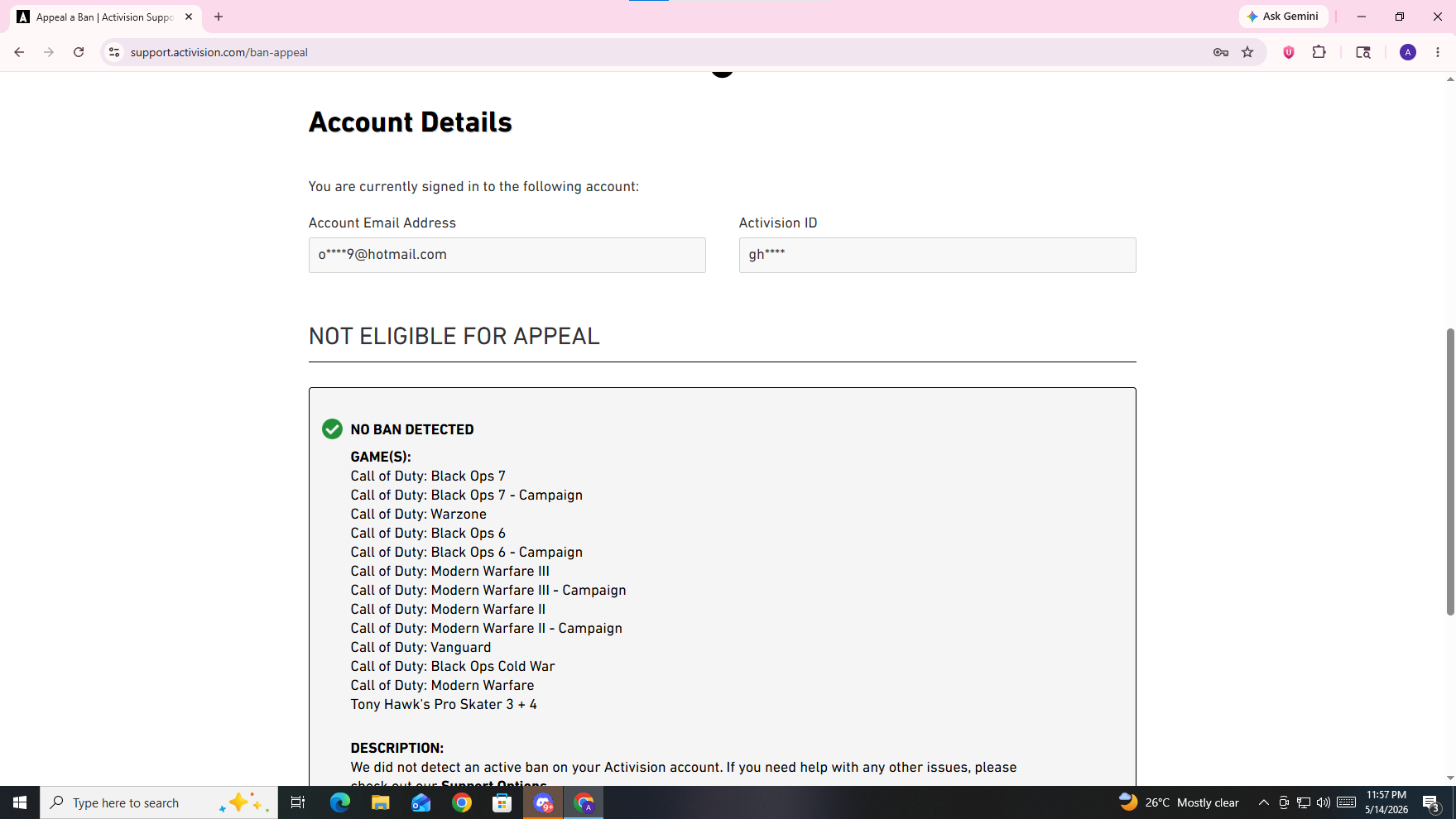Click the Account Email Address field

[x=507, y=255]
